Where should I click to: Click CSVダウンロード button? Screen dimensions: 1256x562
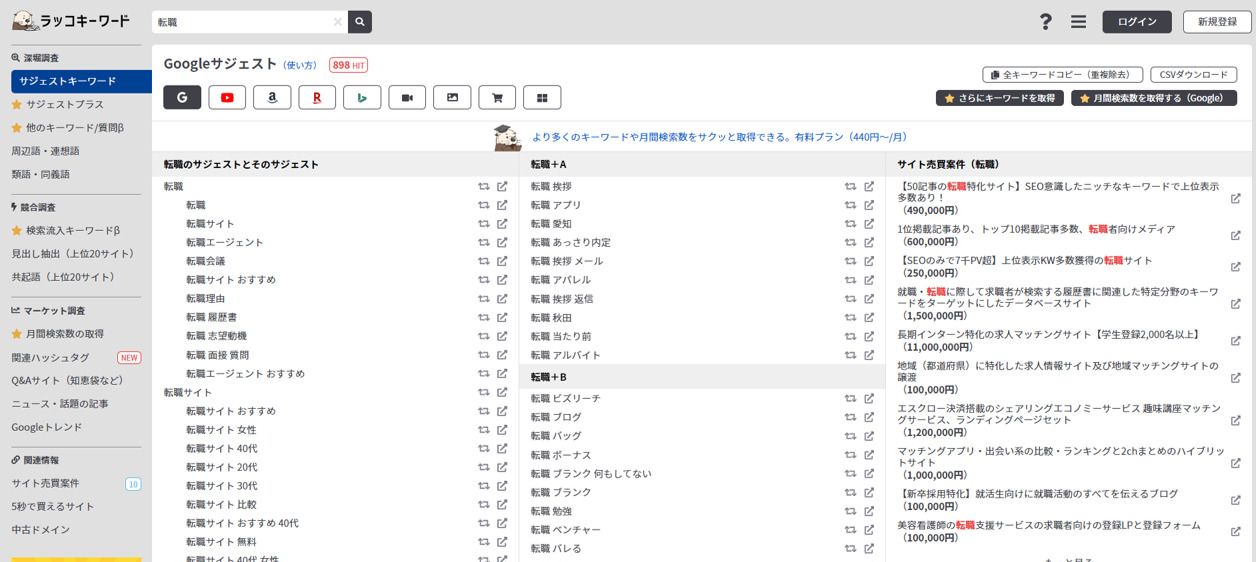point(1193,75)
